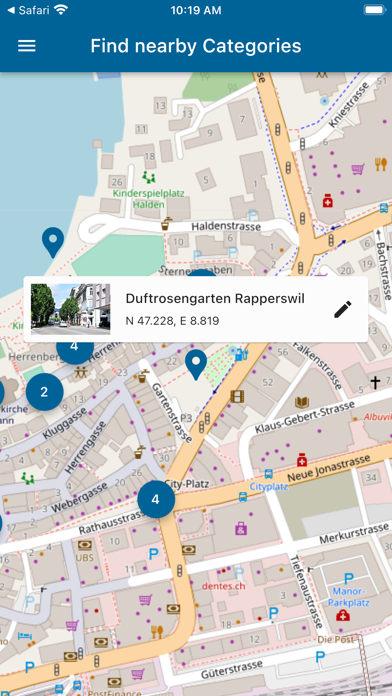This screenshot has width=392, height=696.
Task: Return to Safari via back link
Action: point(28,10)
